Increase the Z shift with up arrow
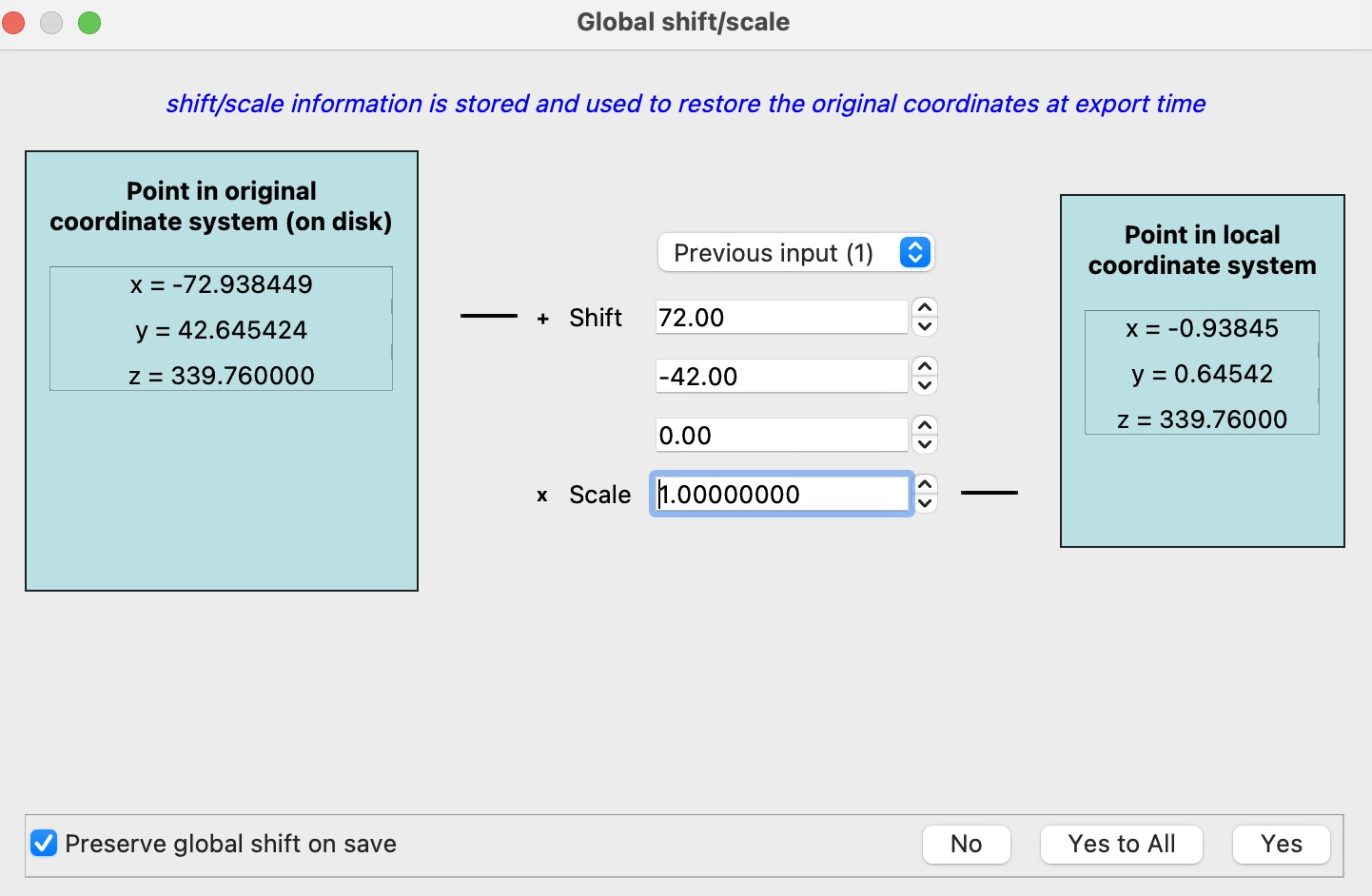 924,426
